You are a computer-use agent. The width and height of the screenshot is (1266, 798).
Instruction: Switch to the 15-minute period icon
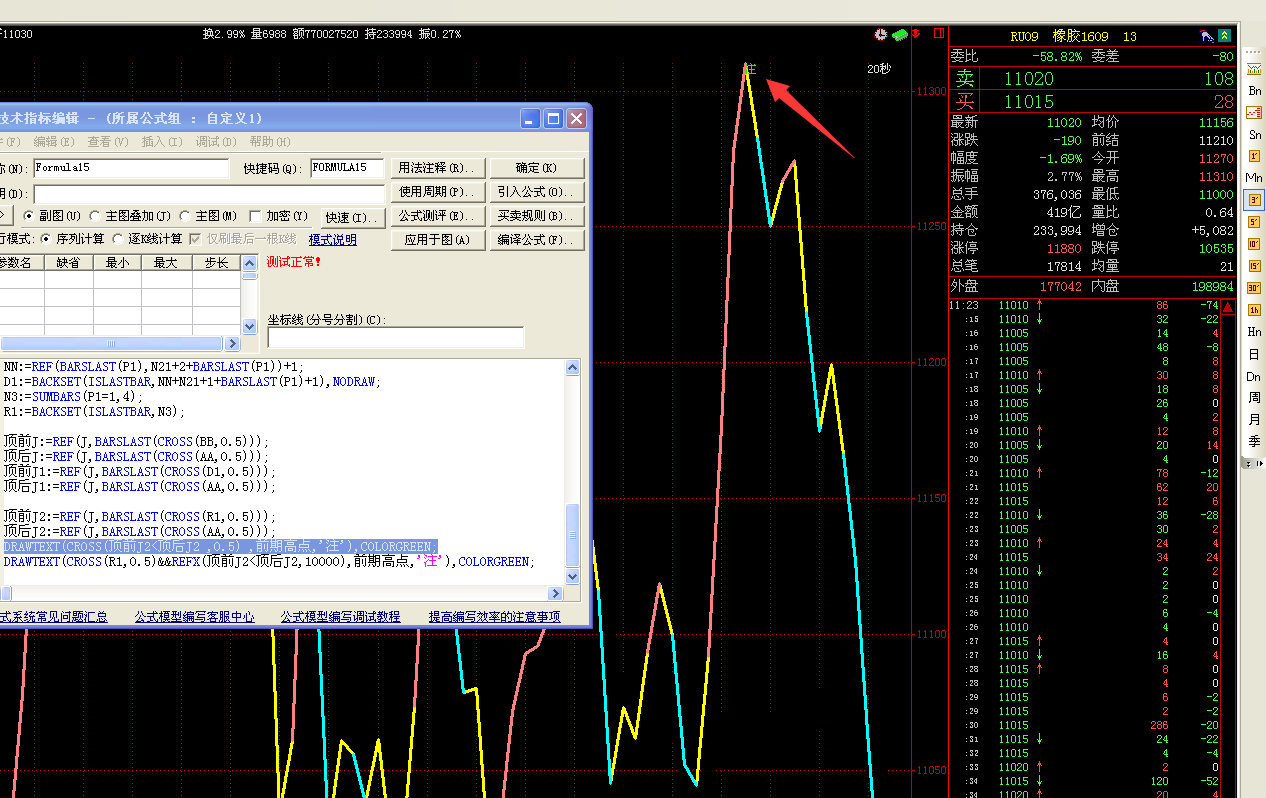pyautogui.click(x=1254, y=266)
